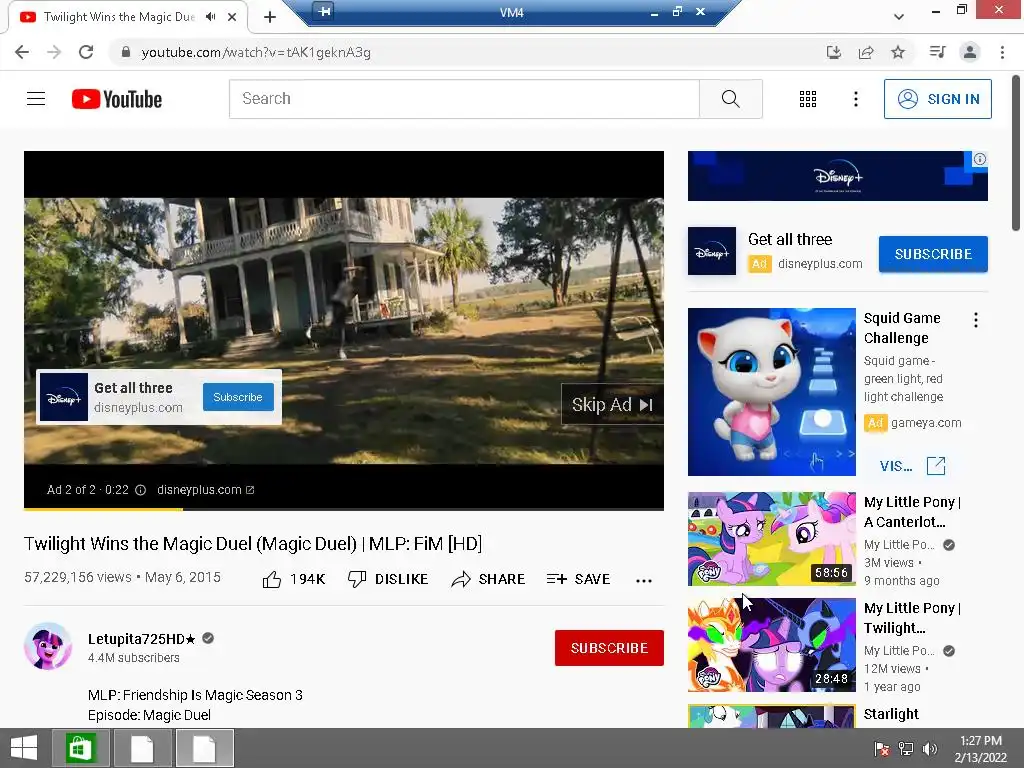The height and width of the screenshot is (768, 1024).
Task: Click the page vertical scrollbar
Action: point(1016,153)
